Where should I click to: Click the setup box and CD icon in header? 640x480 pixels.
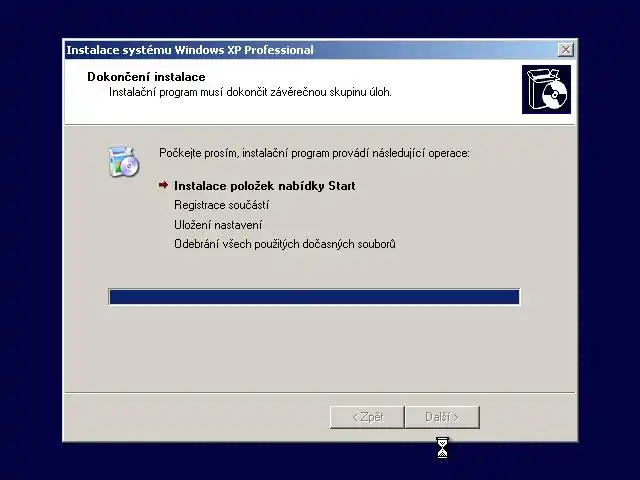(546, 89)
